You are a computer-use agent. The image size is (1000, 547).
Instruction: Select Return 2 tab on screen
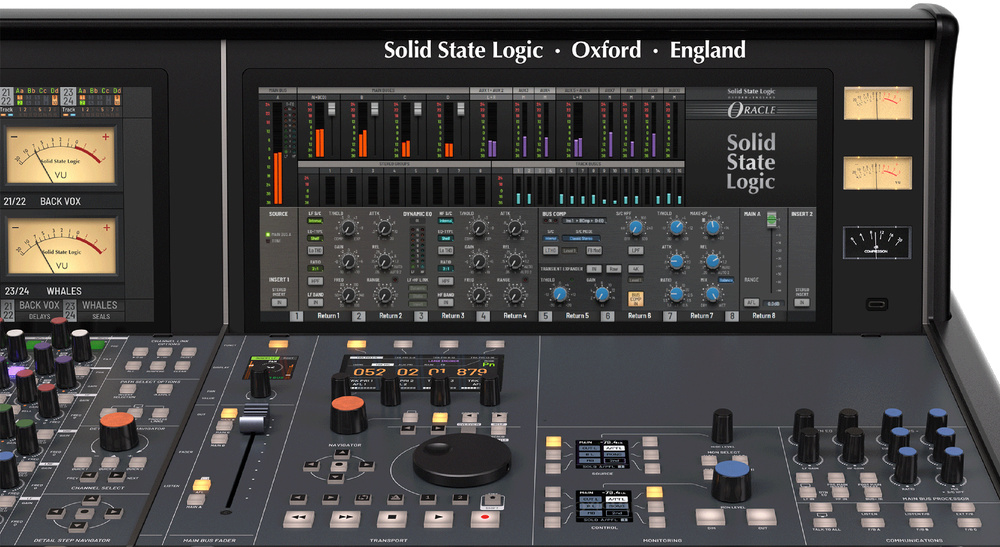pos(390,316)
